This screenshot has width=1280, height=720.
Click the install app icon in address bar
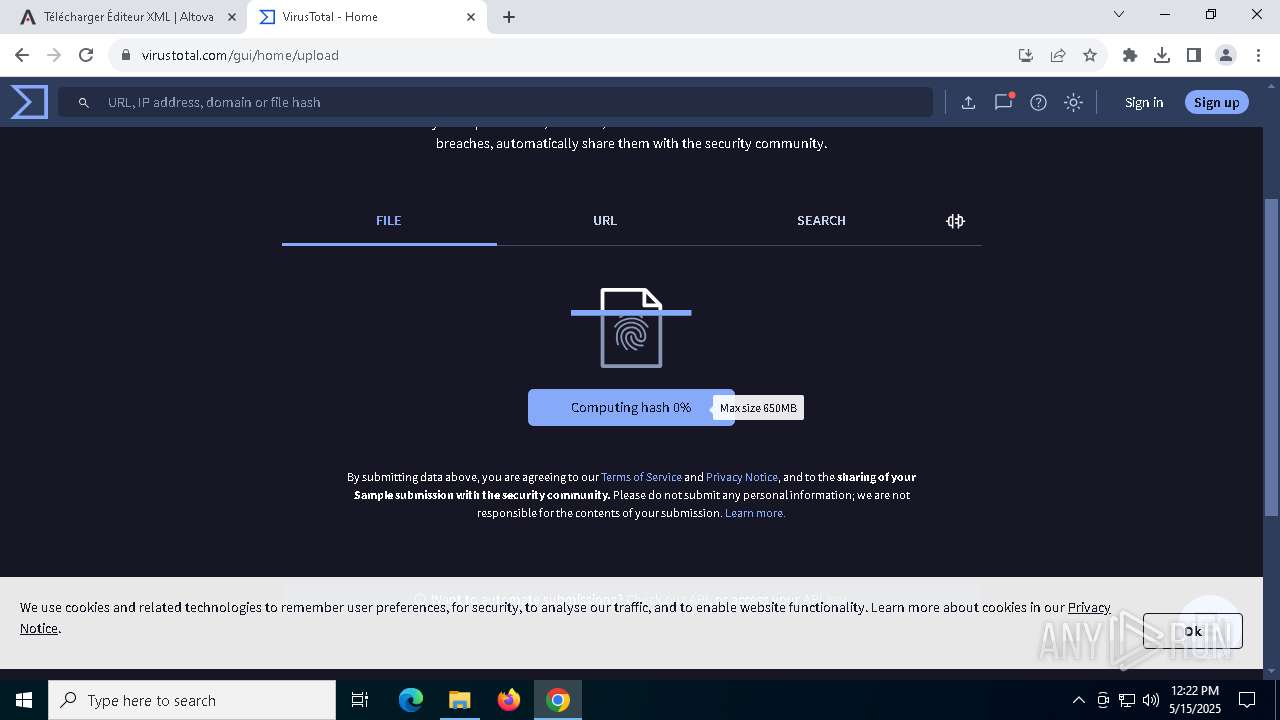click(1025, 55)
